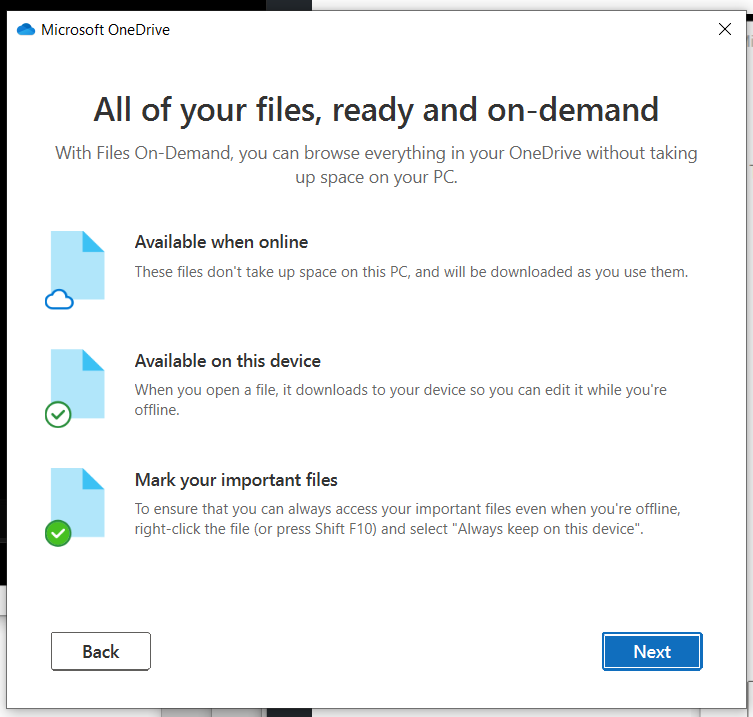Select the 'Available when online' heading

tap(221, 242)
